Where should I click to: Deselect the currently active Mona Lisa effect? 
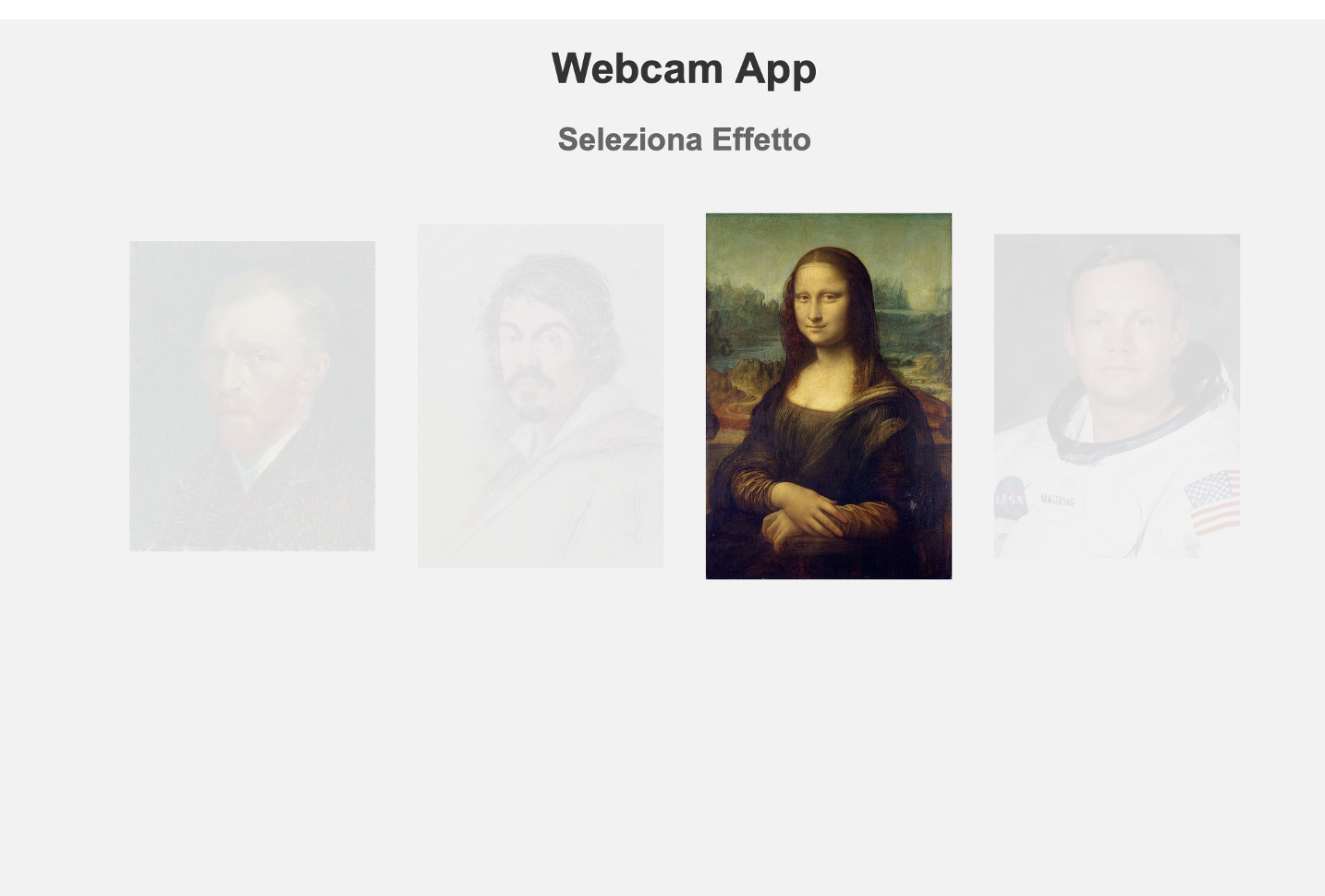click(x=829, y=395)
